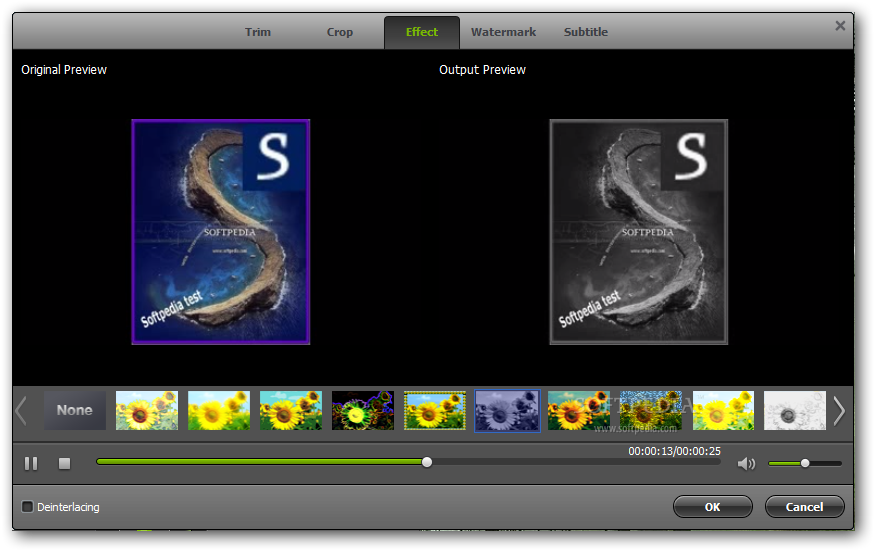This screenshot has width=875, height=551.
Task: Go to the Watermark tab
Action: [503, 32]
